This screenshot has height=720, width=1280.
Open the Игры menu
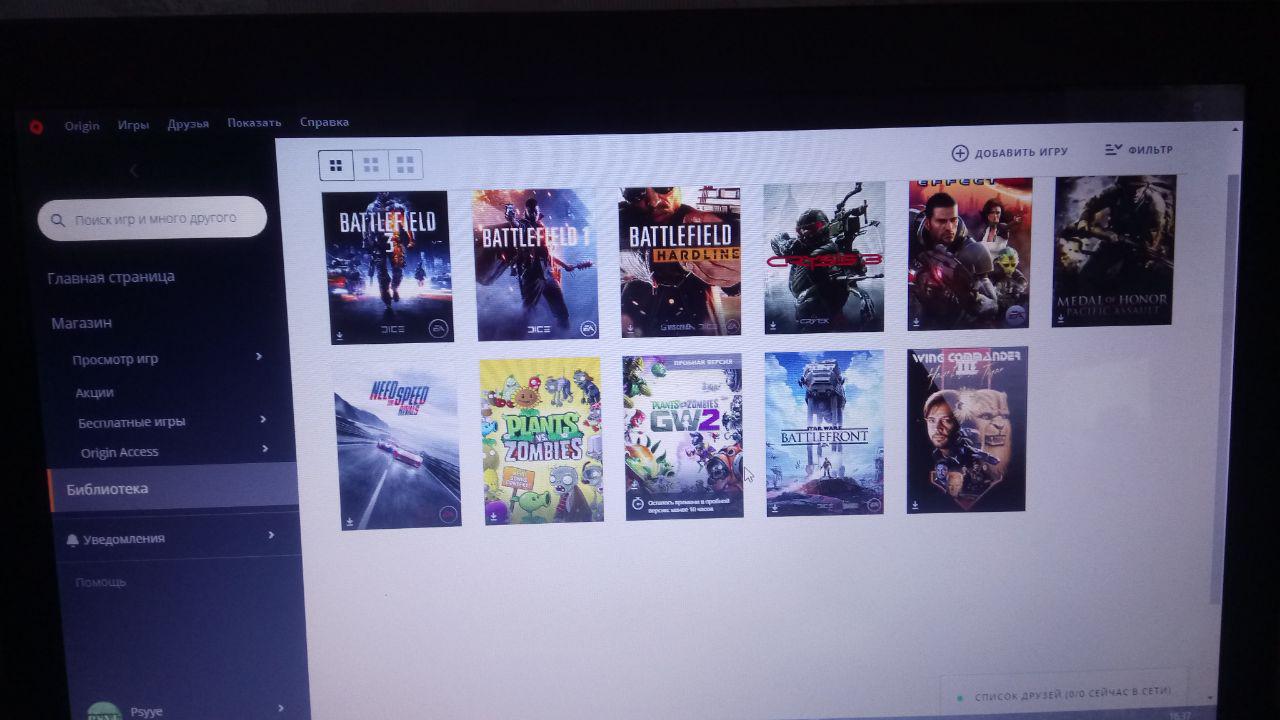tap(133, 125)
